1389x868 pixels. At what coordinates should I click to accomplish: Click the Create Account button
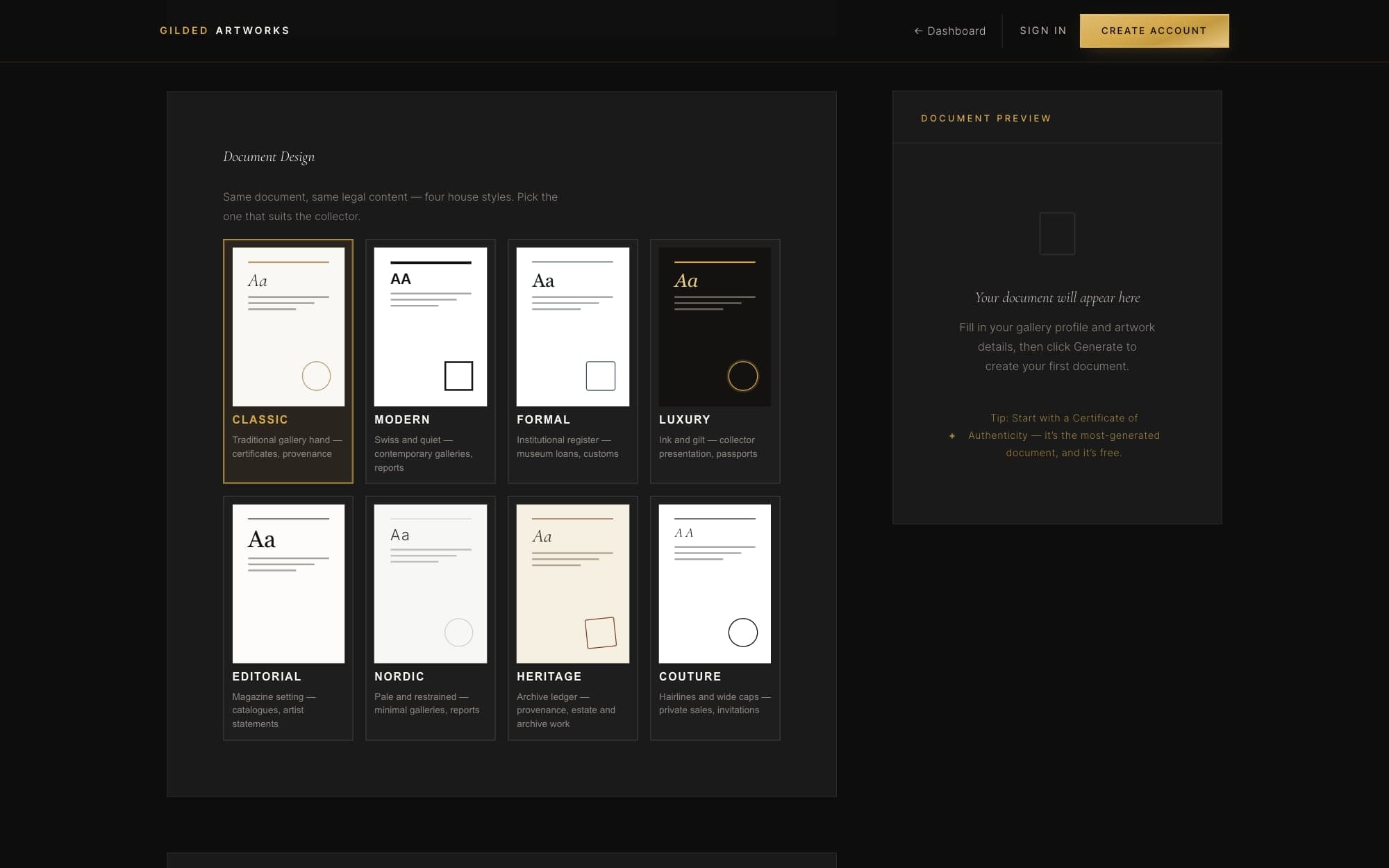(x=1154, y=31)
